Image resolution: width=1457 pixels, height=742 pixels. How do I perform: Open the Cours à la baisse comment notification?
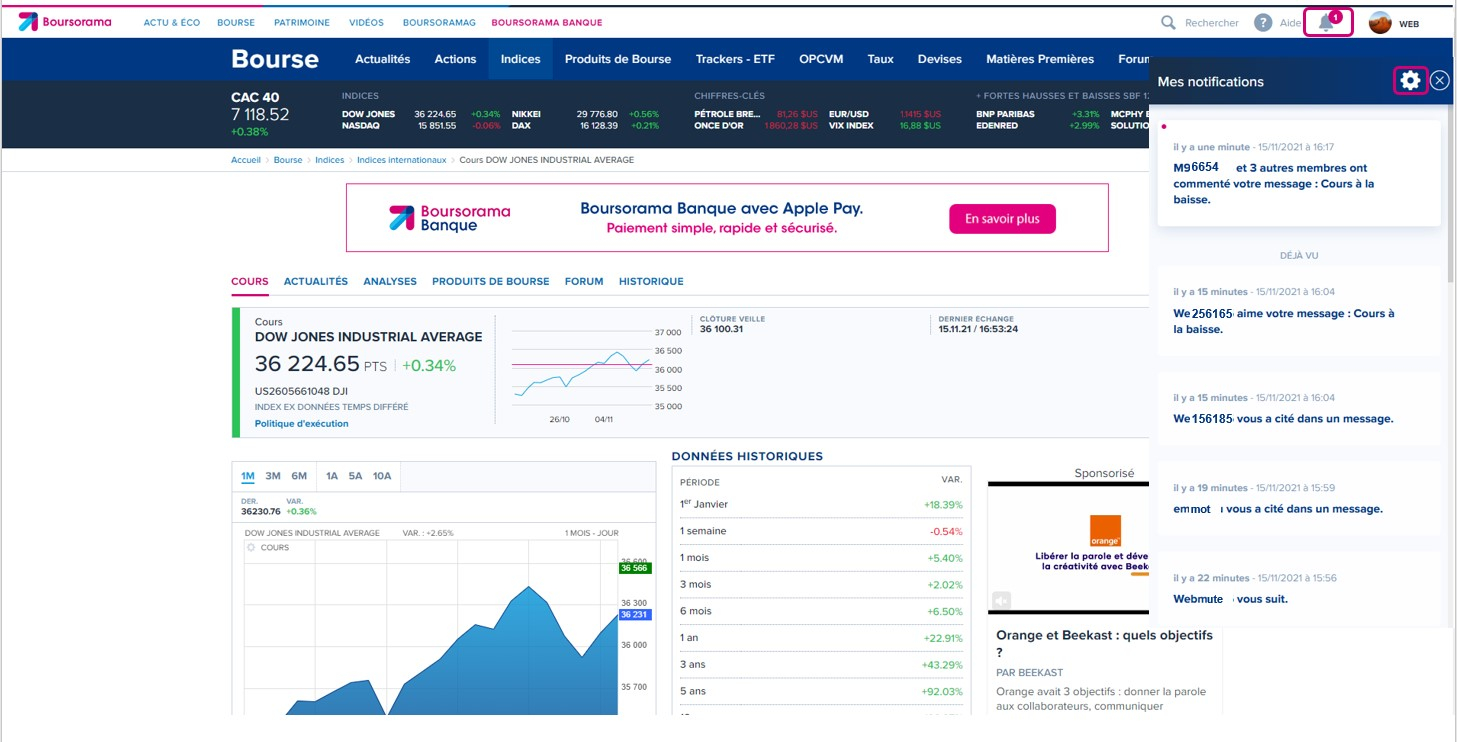(x=1273, y=184)
